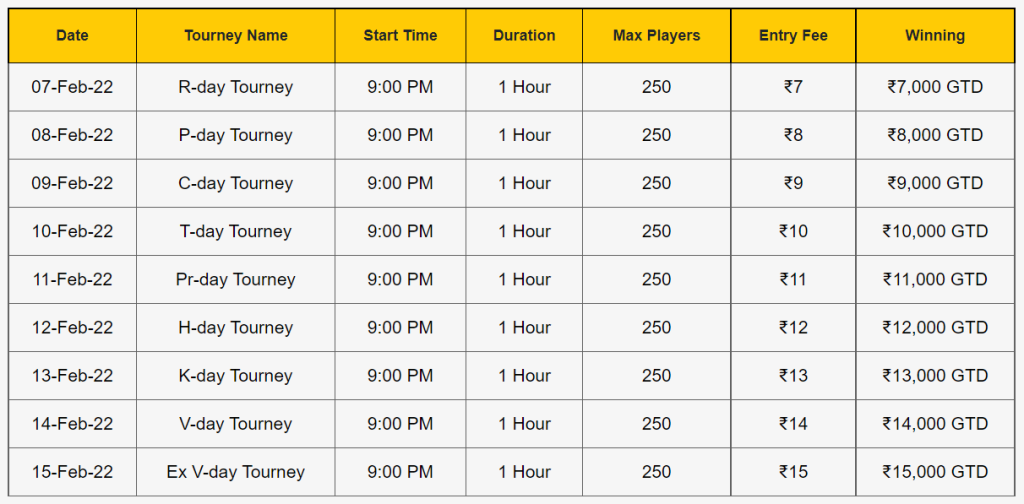Select the C-day Tourney name
The height and width of the screenshot is (504, 1024).
pyautogui.click(x=236, y=183)
